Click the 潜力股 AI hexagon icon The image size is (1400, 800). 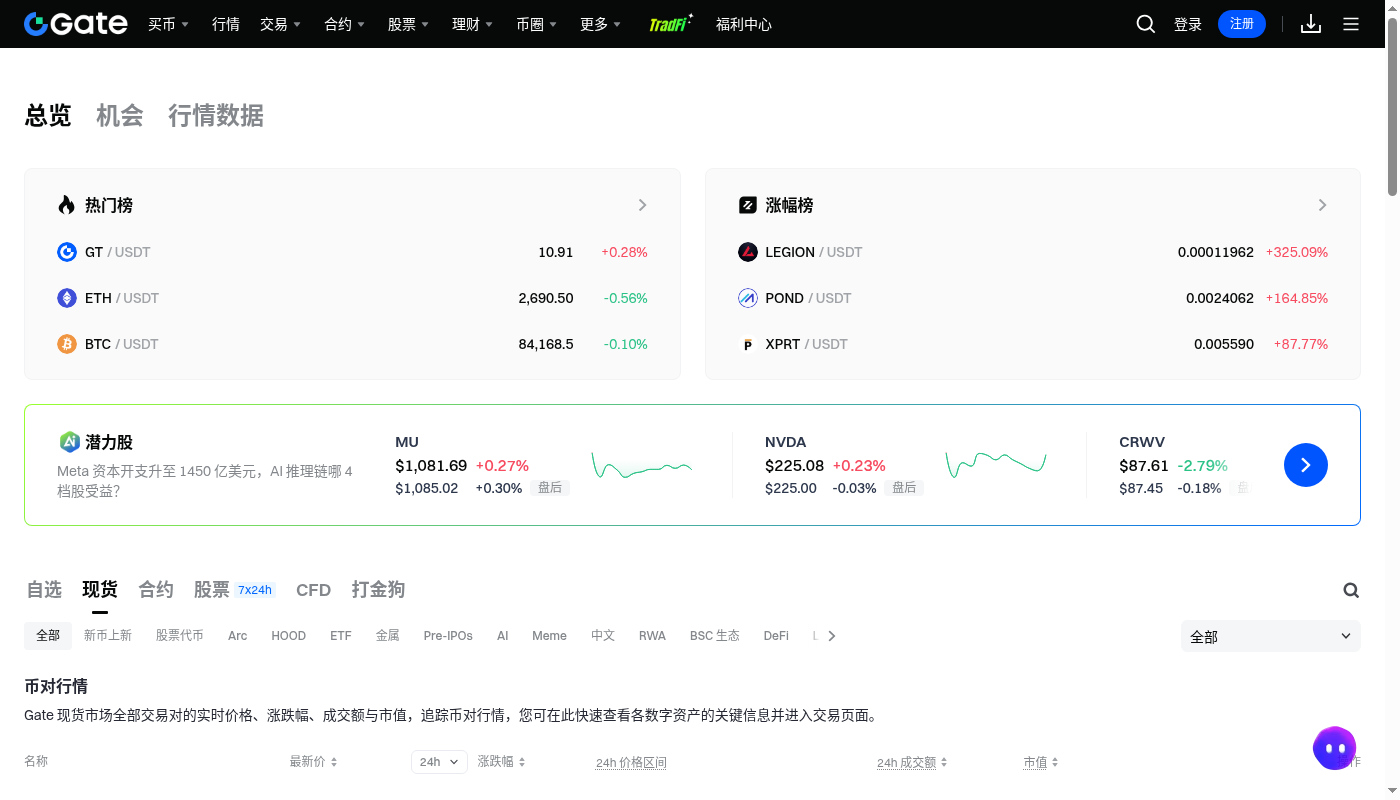pyautogui.click(x=69, y=441)
